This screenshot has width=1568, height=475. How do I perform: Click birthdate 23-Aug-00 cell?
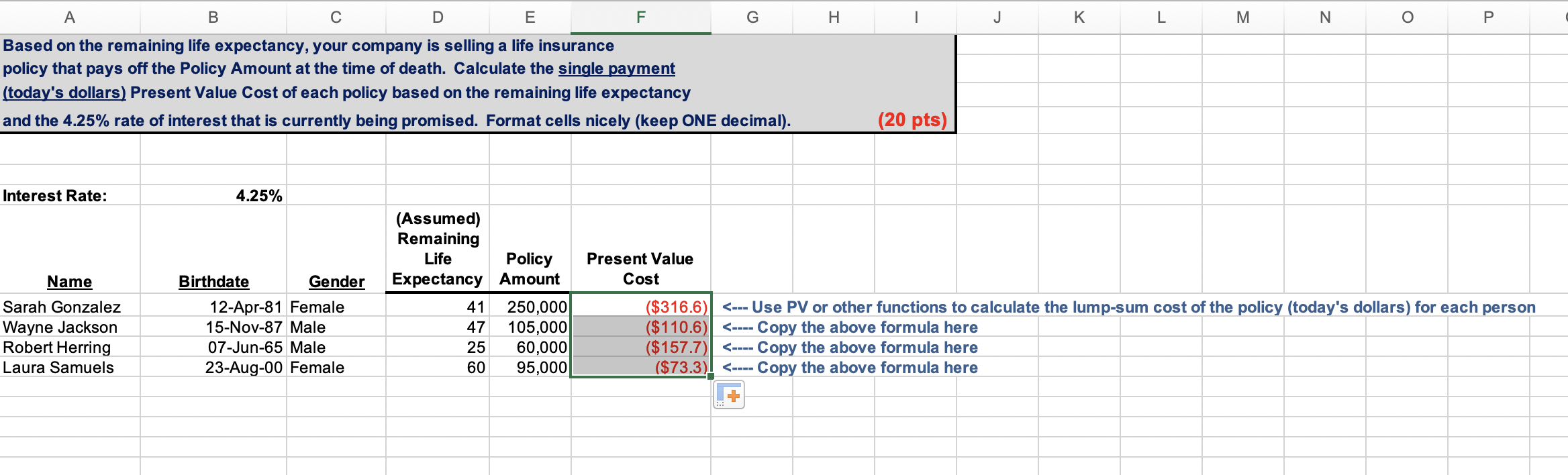[213, 367]
